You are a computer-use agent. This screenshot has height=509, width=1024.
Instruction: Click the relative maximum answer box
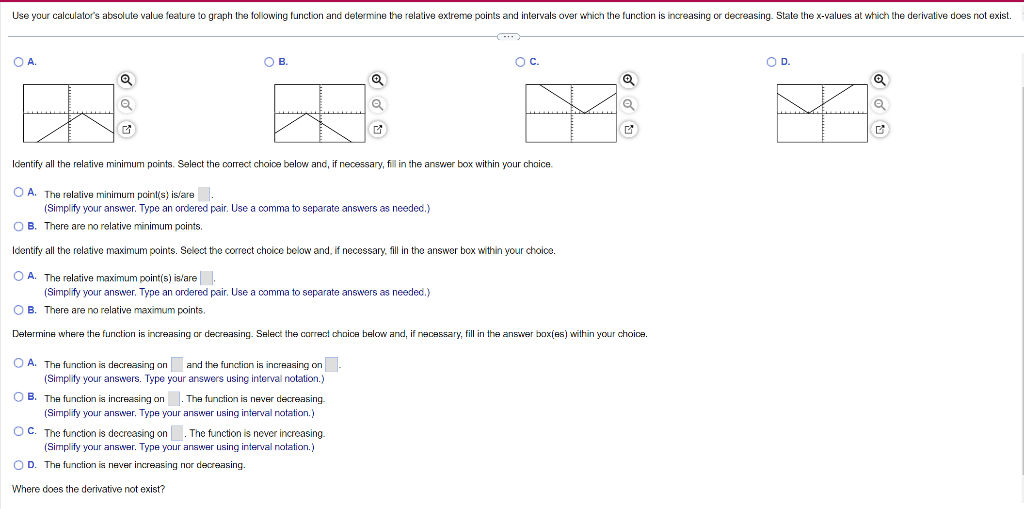(x=206, y=278)
